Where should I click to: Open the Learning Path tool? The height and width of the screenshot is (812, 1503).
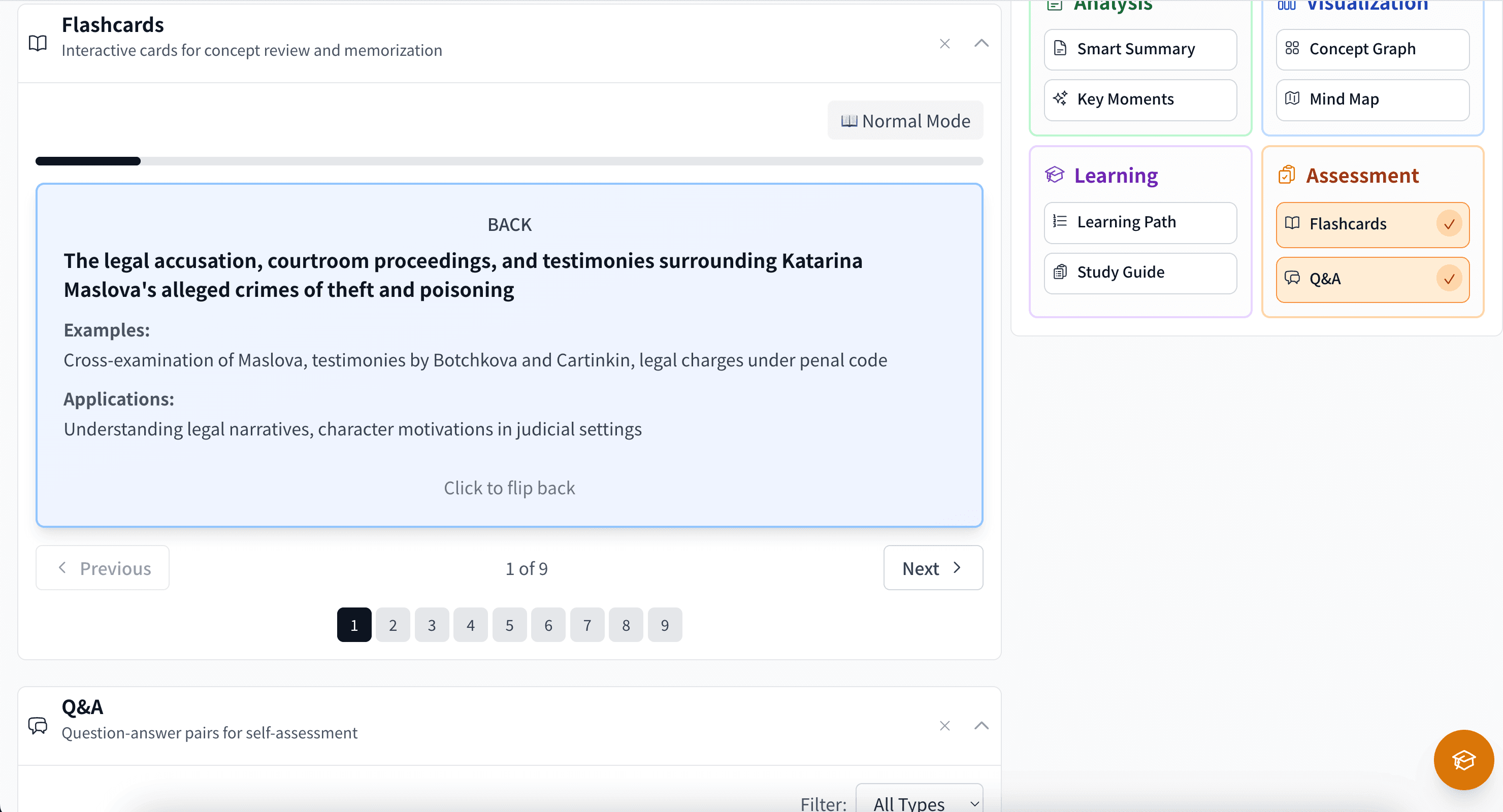[1139, 222]
